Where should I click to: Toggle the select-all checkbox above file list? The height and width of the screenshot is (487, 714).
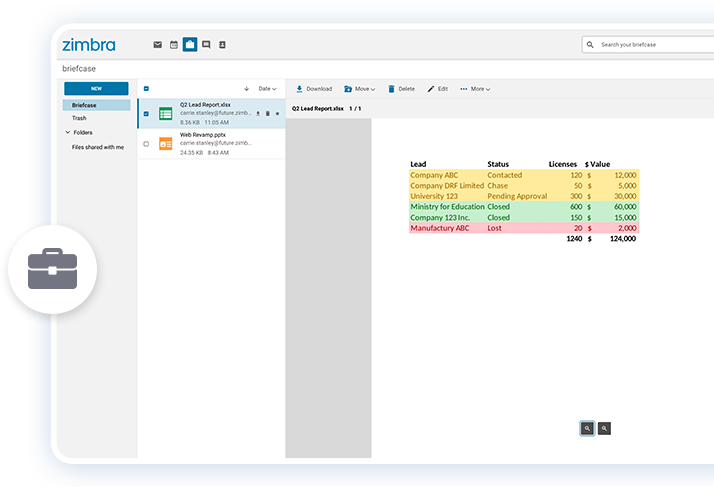point(146,89)
